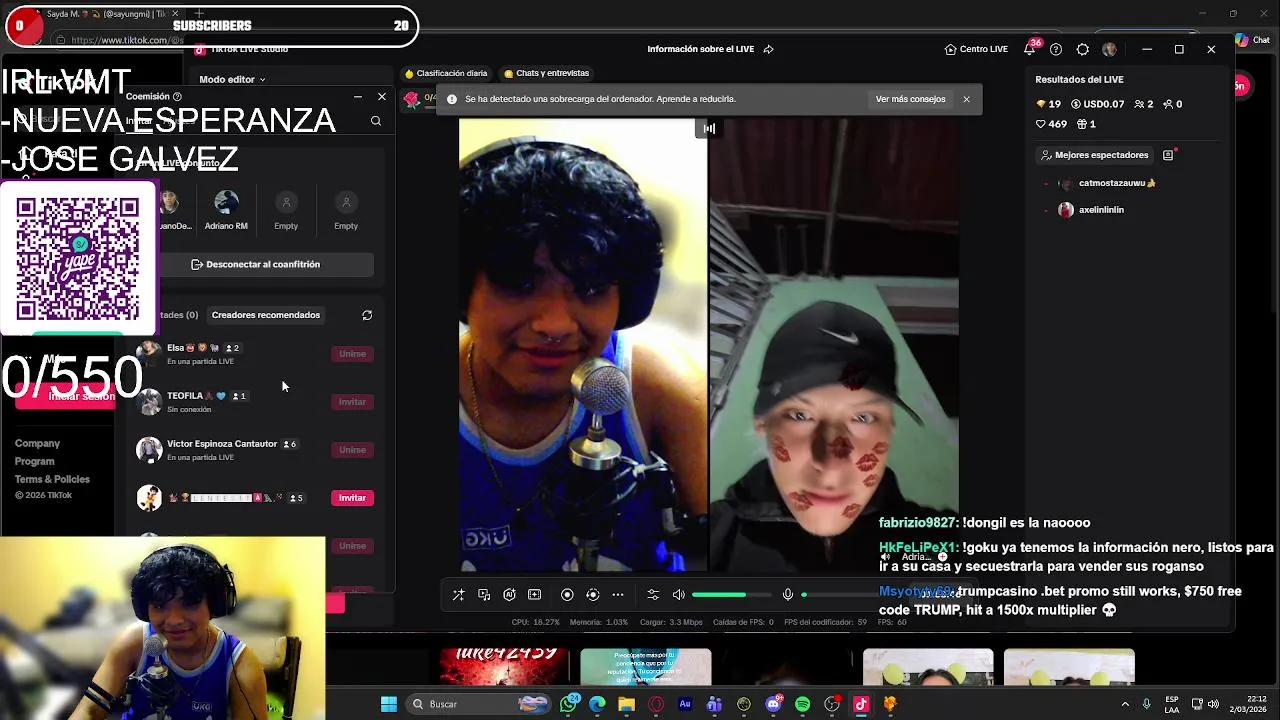Click the Comisión info question icon
Screen dimensions: 1280x720
tap(177, 96)
